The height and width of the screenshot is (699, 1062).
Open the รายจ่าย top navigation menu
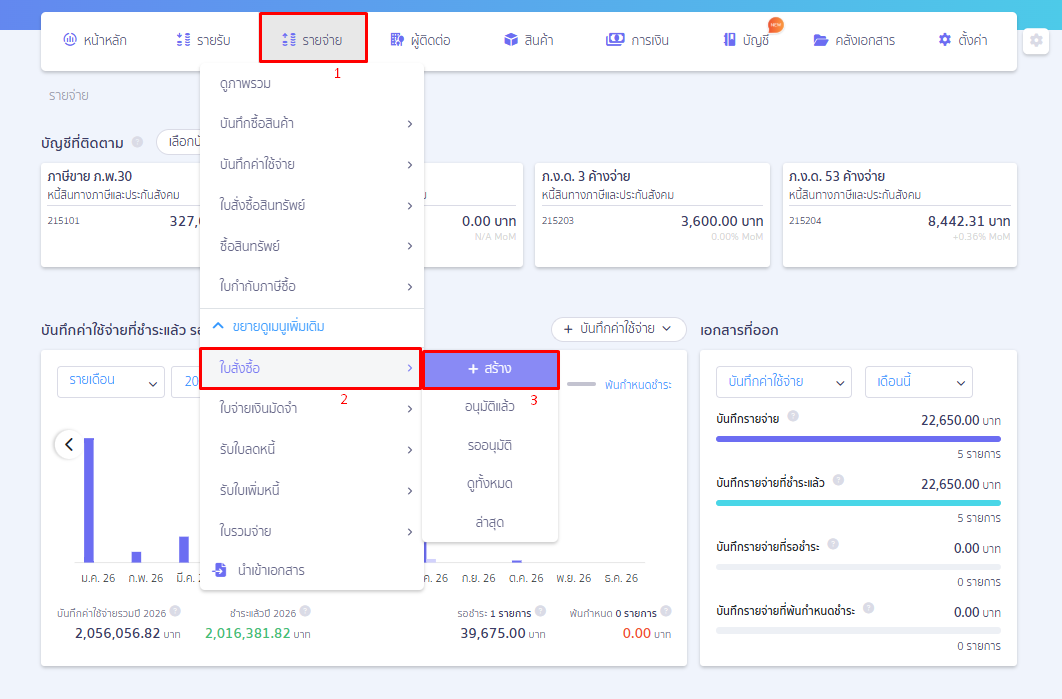tap(313, 39)
